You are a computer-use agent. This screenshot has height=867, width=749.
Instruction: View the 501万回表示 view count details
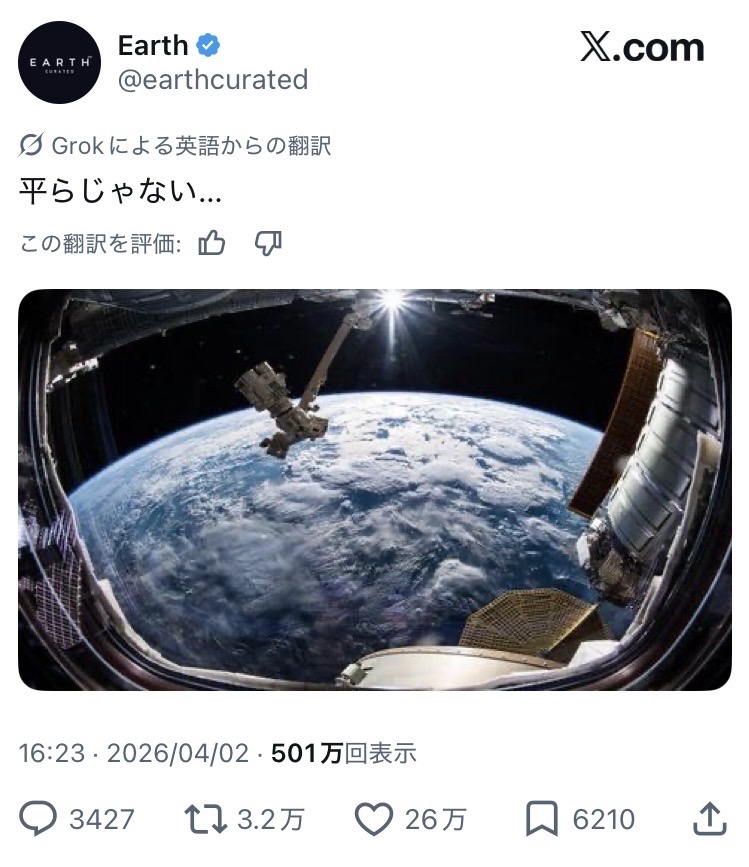343,753
